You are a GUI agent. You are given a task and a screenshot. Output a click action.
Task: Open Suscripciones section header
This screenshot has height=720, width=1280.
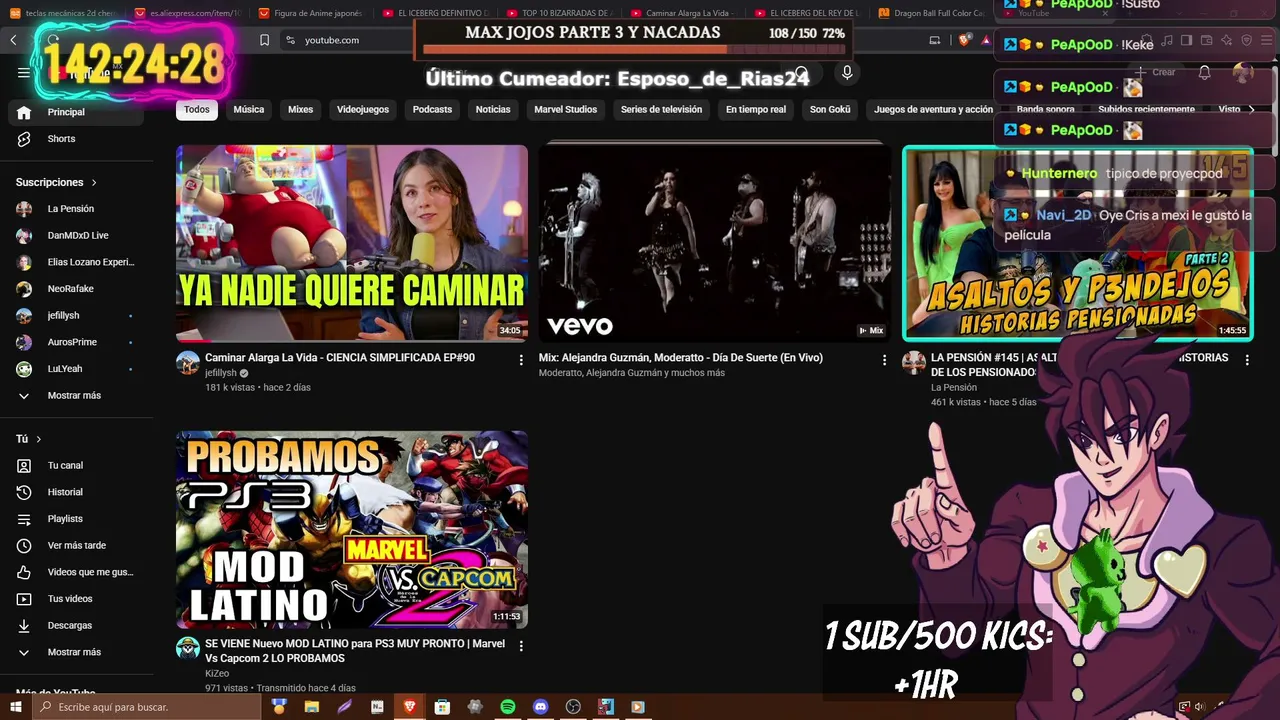click(x=56, y=183)
